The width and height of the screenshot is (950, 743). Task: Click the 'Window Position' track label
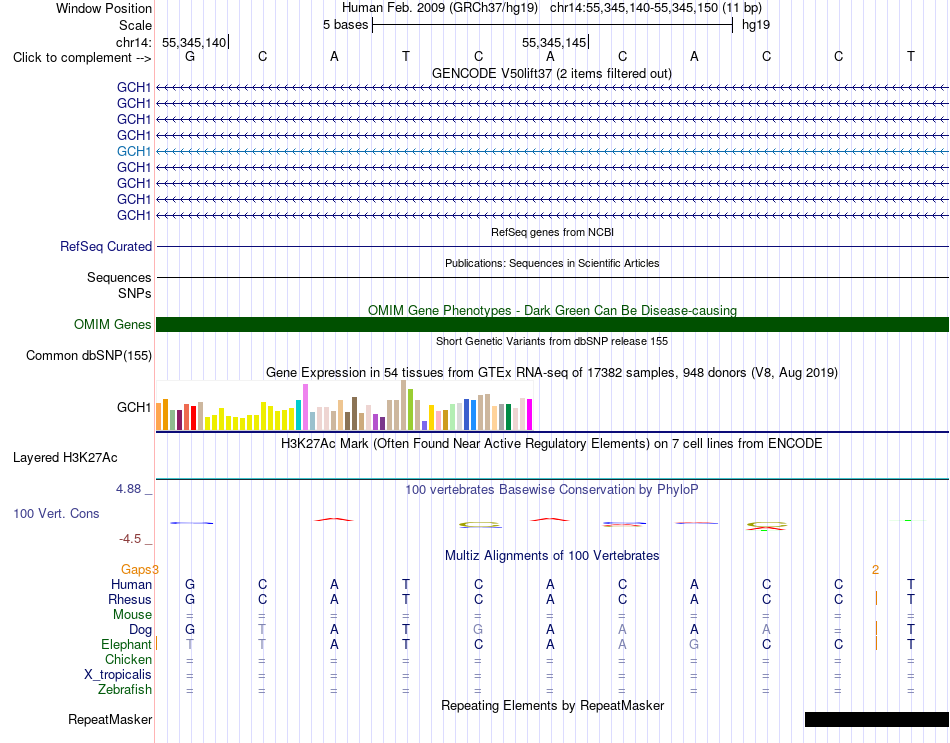pyautogui.click(x=104, y=8)
